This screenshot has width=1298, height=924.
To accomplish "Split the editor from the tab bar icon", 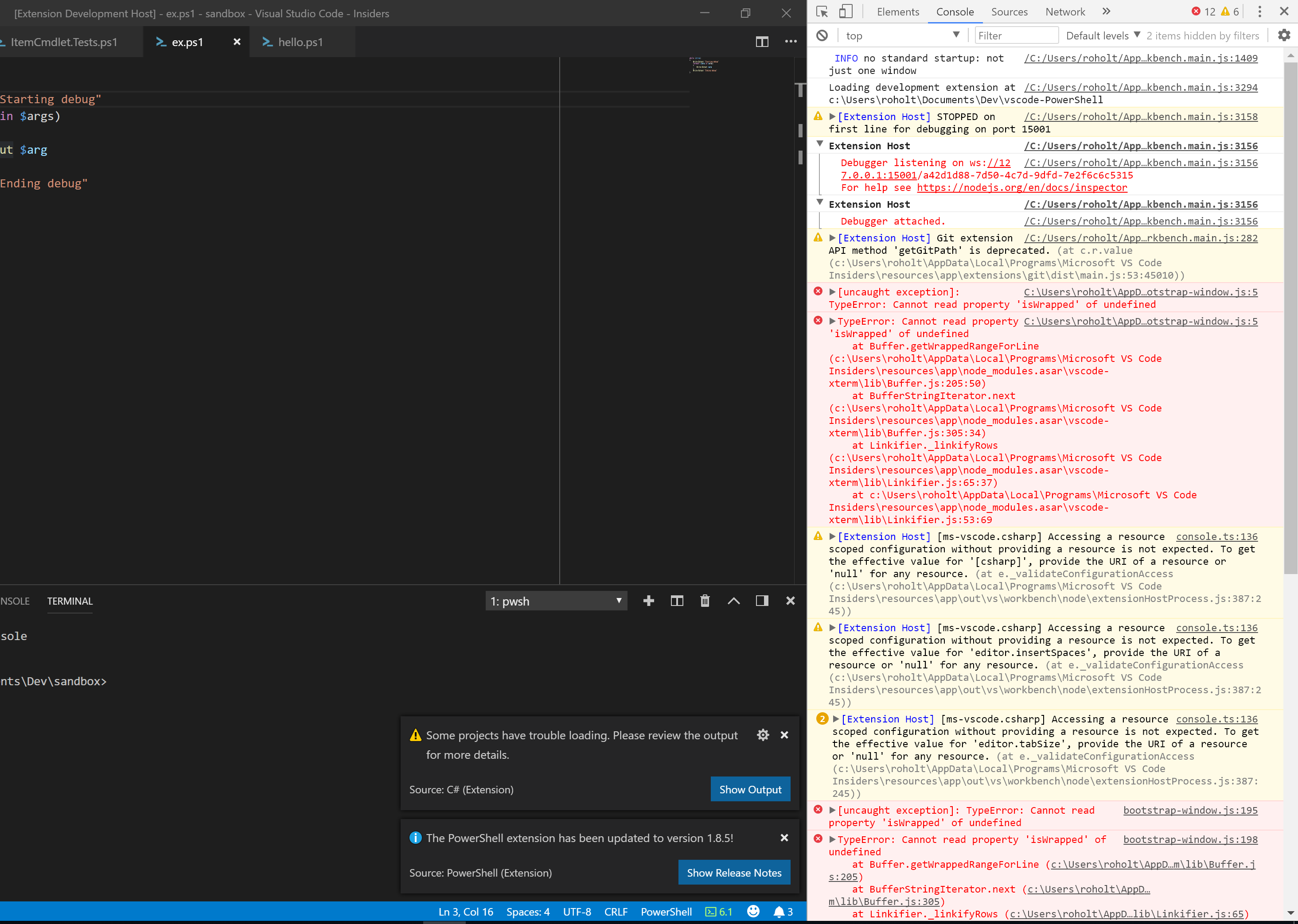I will 762,42.
